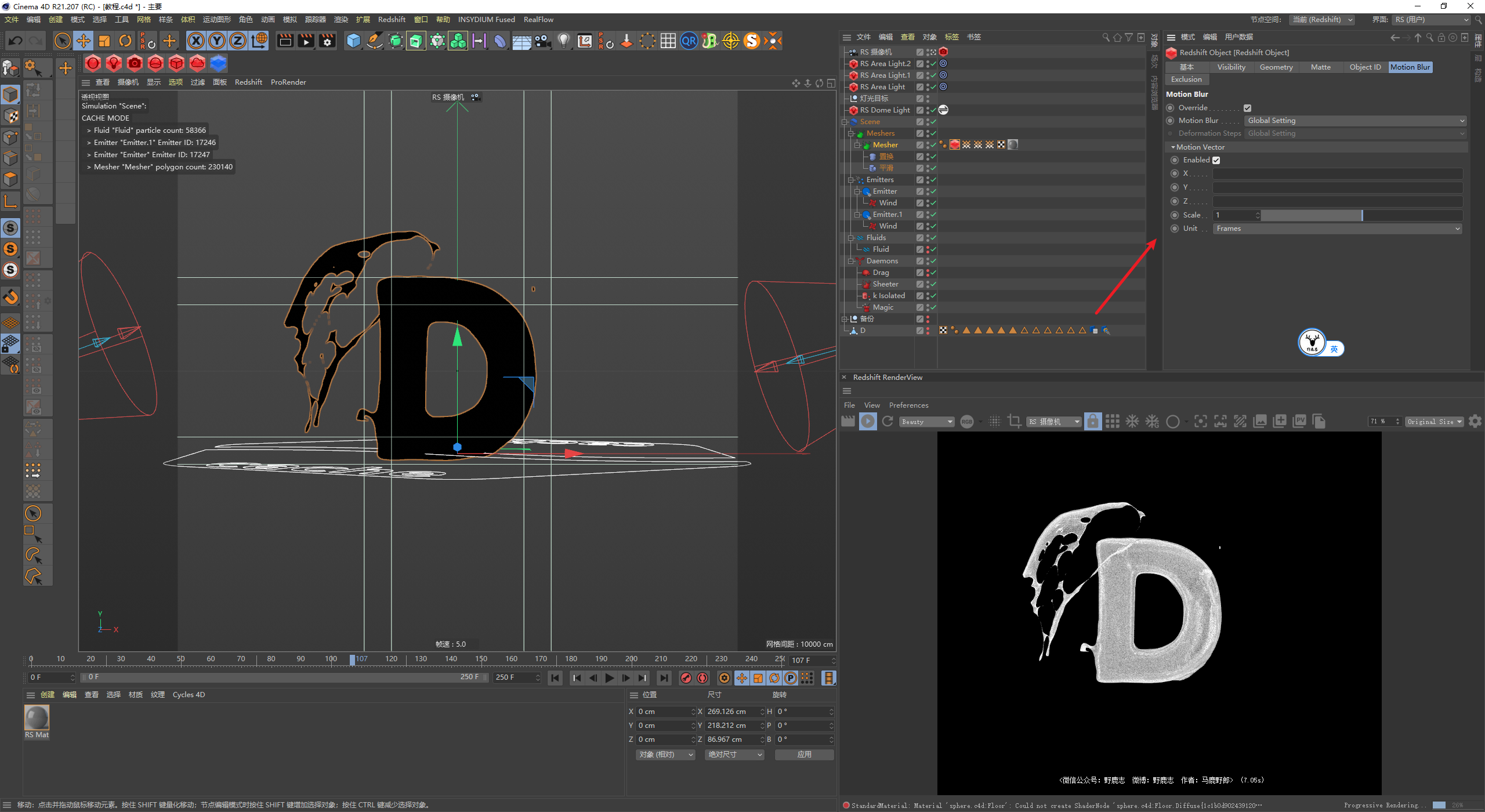Click the RenderView refresh icon
This screenshot has width=1485, height=812.
tap(888, 422)
